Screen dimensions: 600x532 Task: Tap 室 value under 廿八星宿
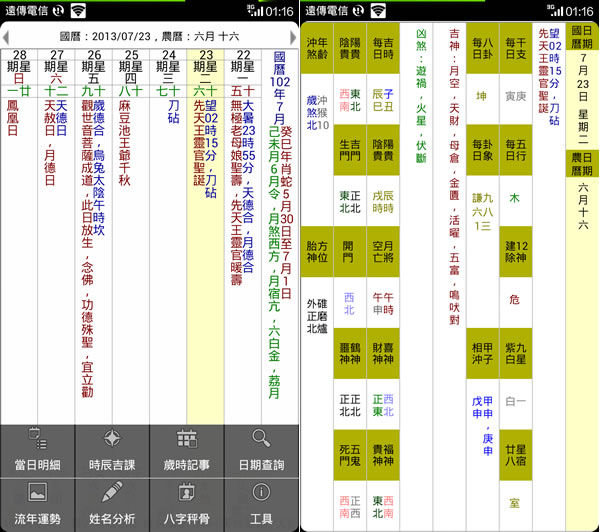[515, 503]
